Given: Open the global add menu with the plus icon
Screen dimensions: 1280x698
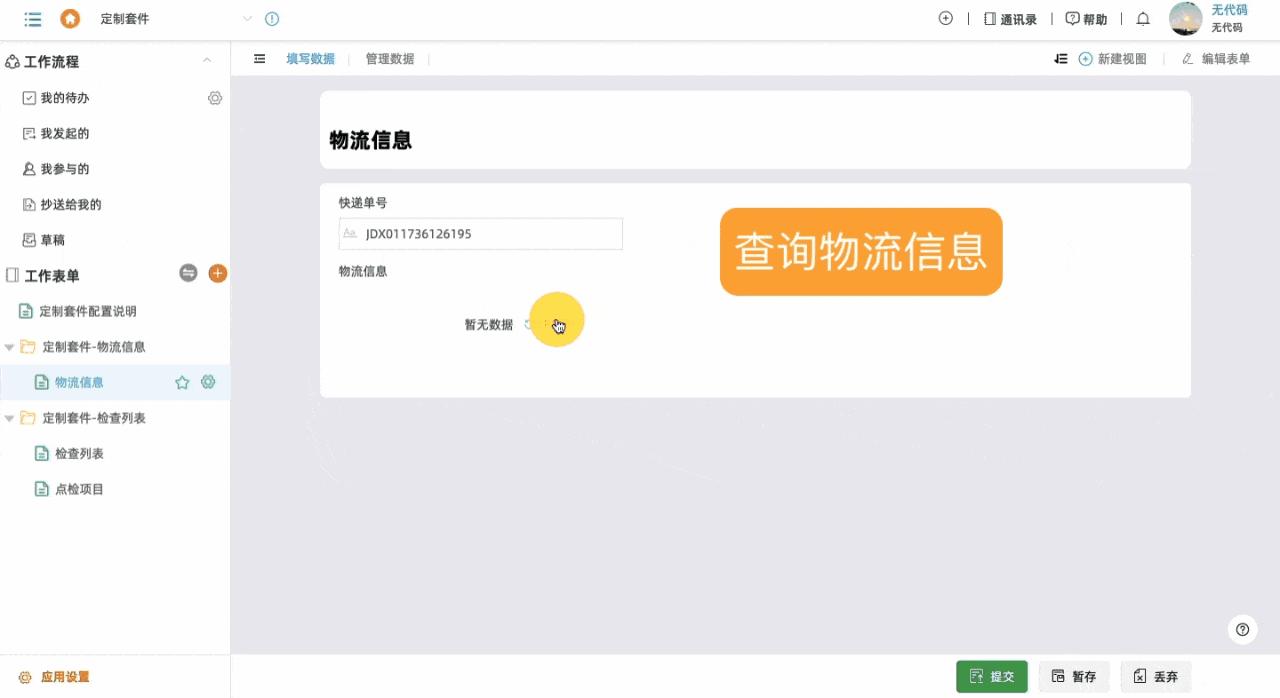Looking at the screenshot, I should click(945, 17).
